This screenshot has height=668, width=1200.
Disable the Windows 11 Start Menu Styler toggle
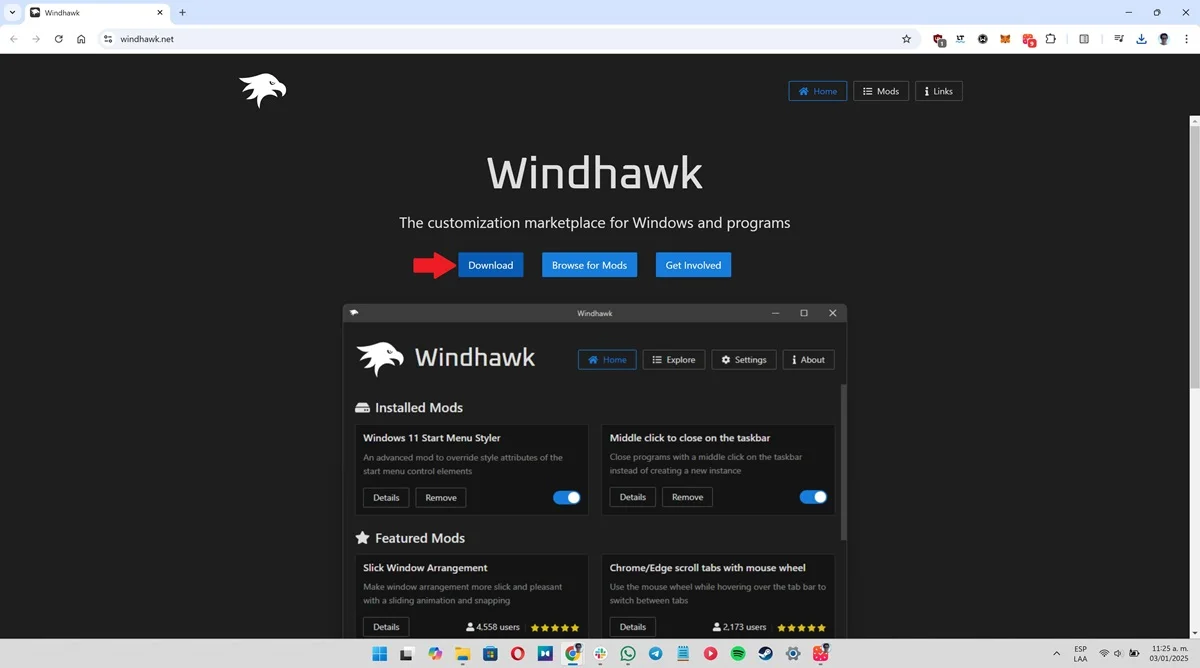point(566,497)
